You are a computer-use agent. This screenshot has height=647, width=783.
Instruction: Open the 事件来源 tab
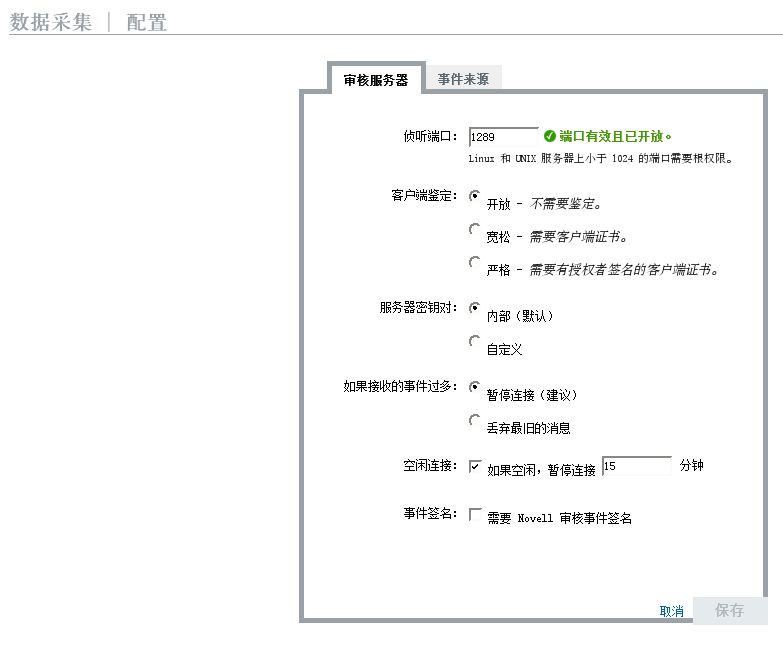coord(463,79)
